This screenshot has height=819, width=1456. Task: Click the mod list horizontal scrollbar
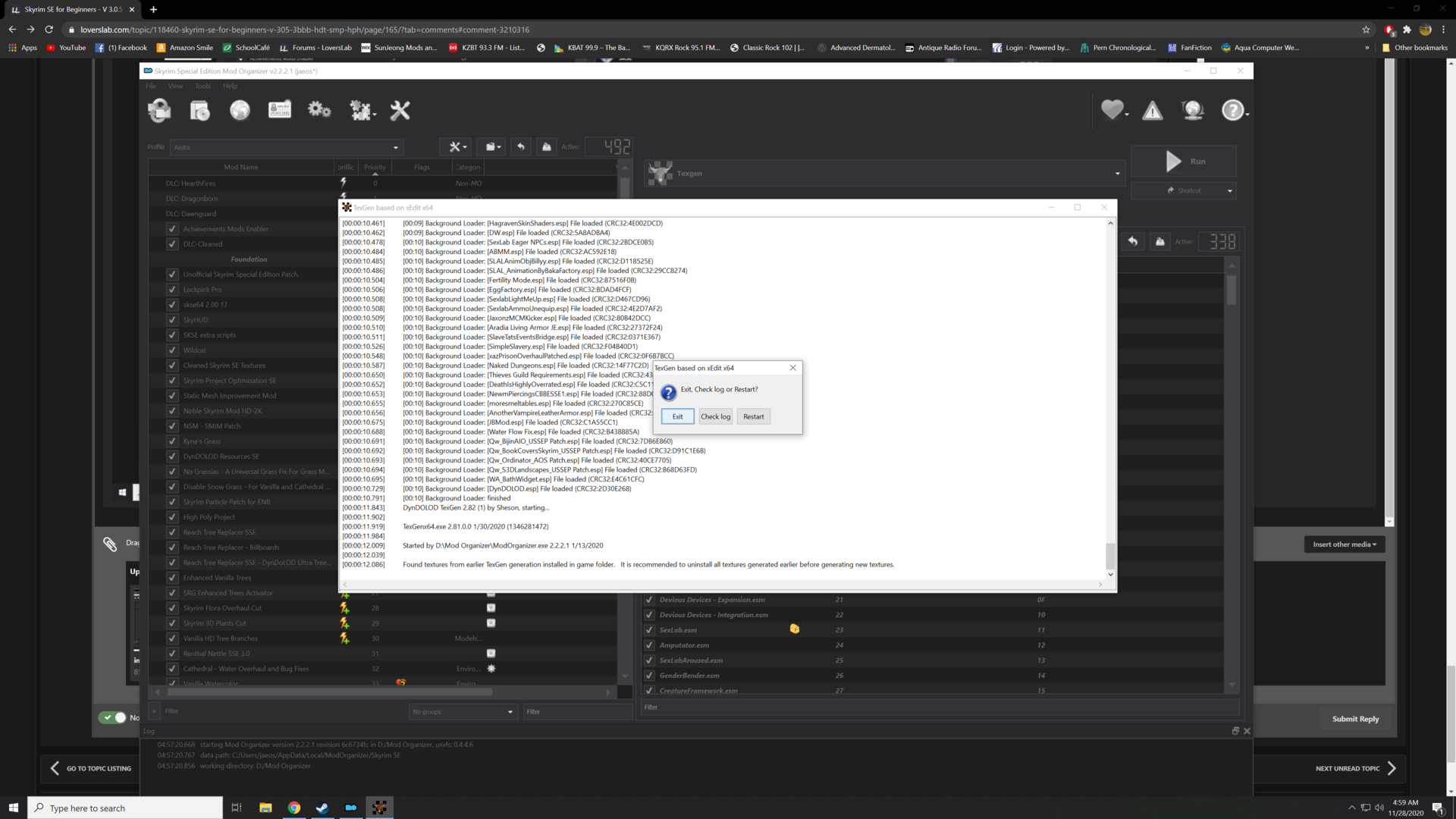point(330,692)
